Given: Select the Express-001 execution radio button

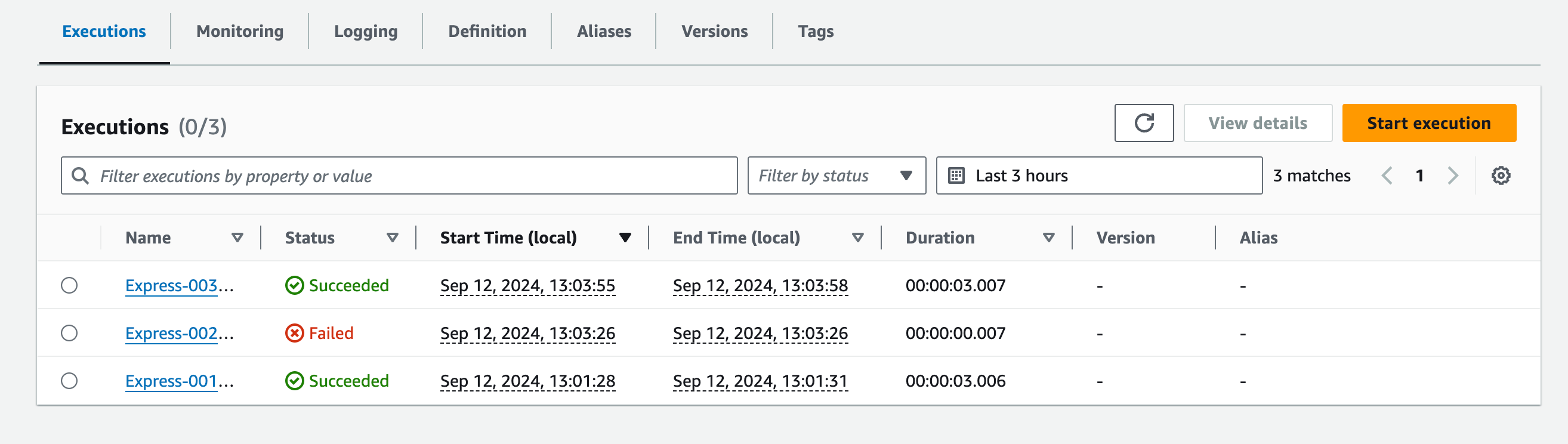Looking at the screenshot, I should click(x=69, y=381).
